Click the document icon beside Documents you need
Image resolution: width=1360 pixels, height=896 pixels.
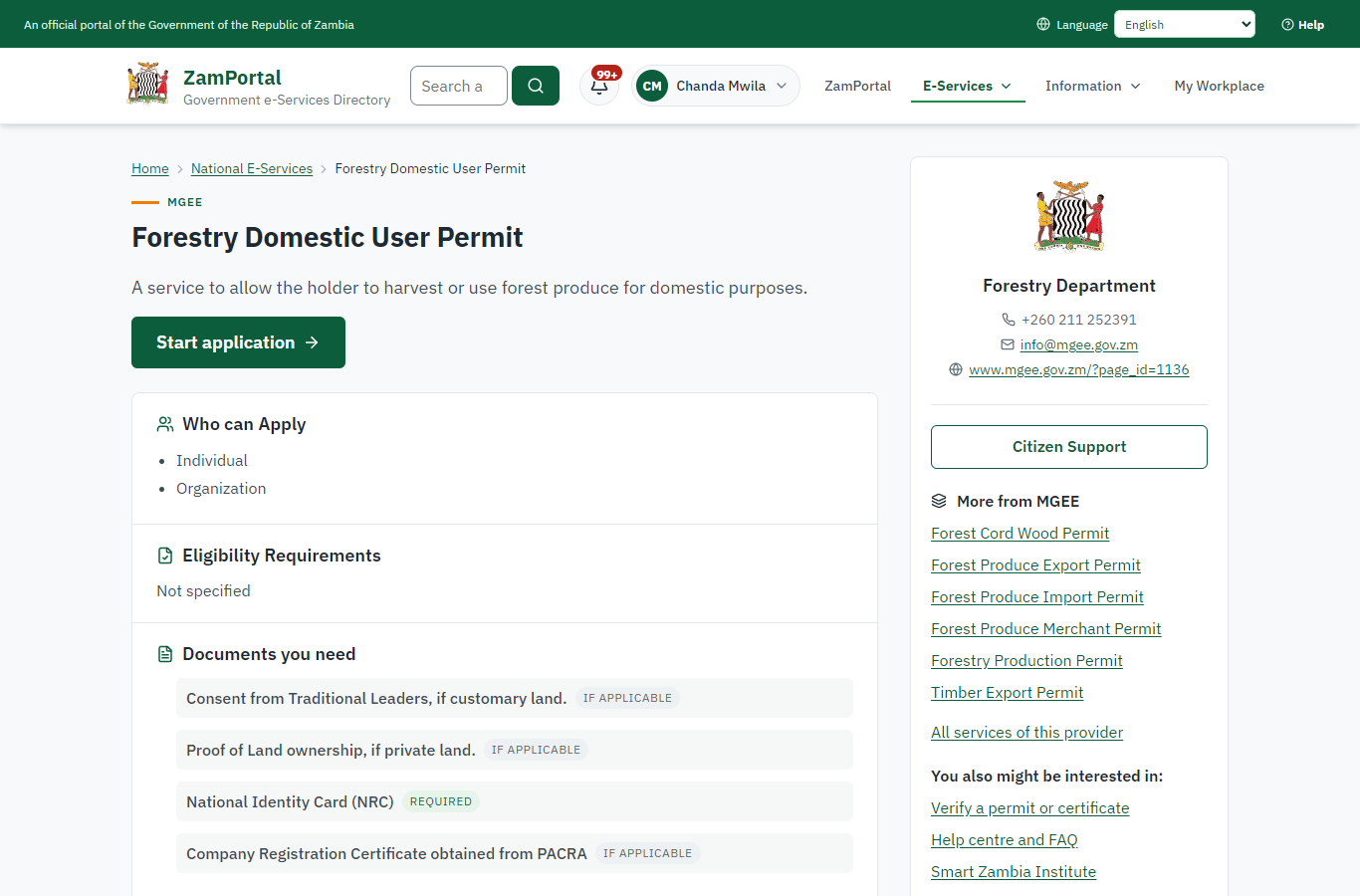coord(165,654)
